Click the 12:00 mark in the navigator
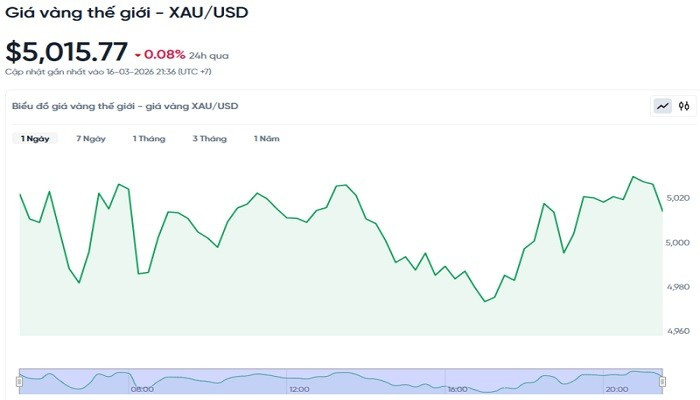The height and width of the screenshot is (400, 700). 299,389
